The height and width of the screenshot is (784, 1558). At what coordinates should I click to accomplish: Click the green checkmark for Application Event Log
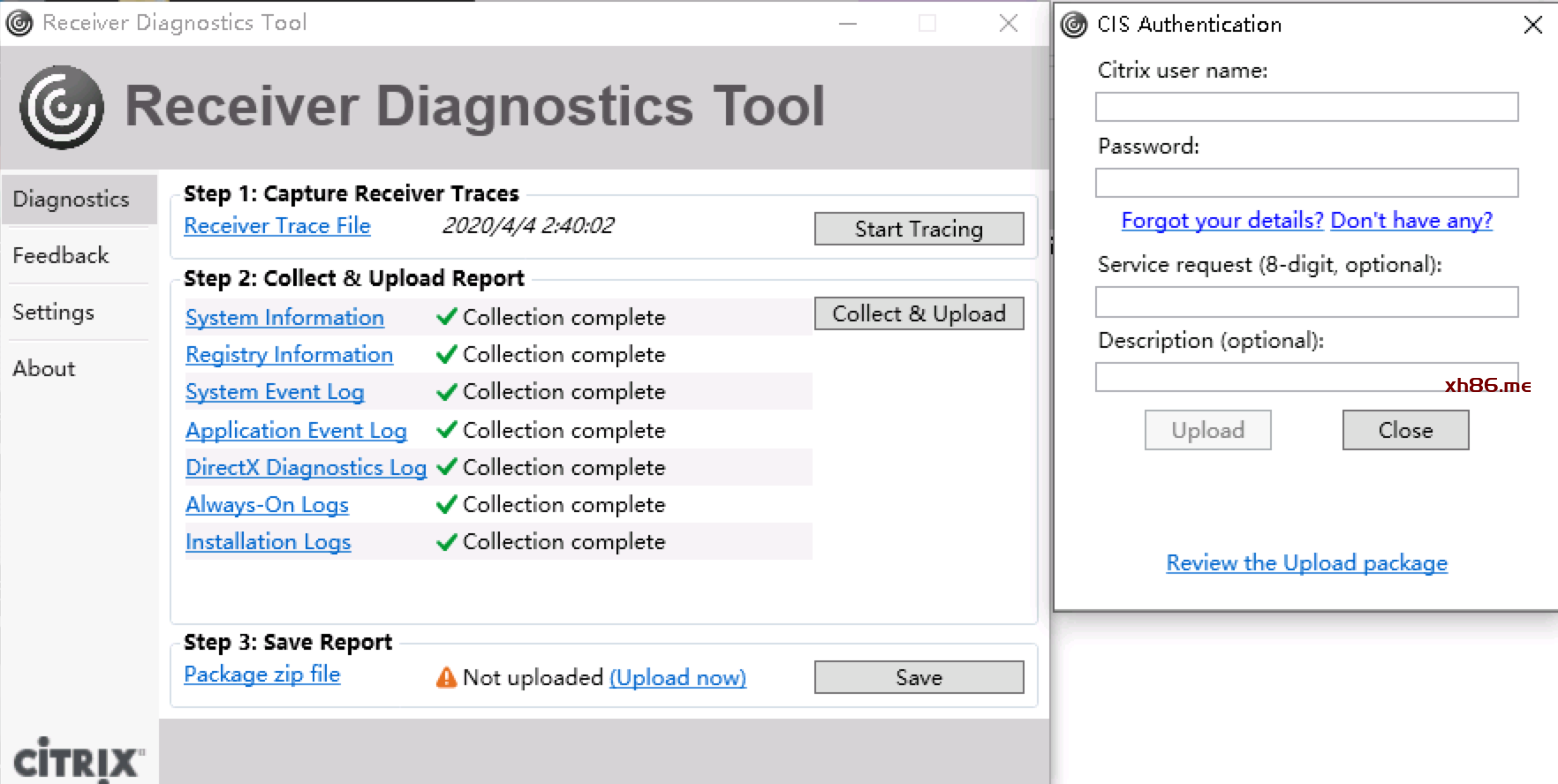[x=447, y=430]
